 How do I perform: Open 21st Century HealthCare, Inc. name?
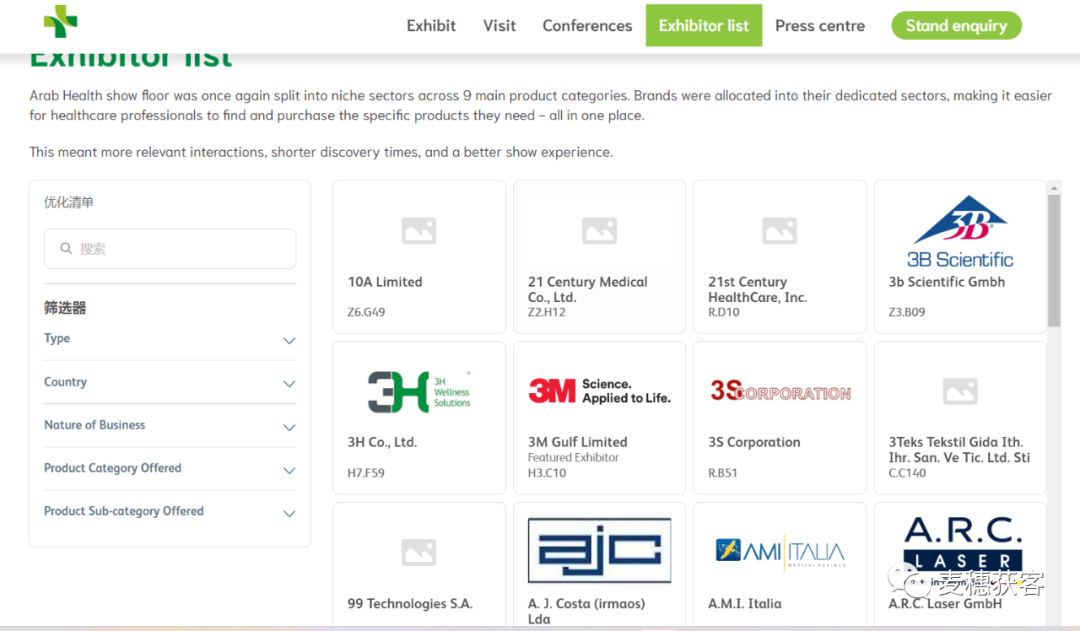point(758,289)
